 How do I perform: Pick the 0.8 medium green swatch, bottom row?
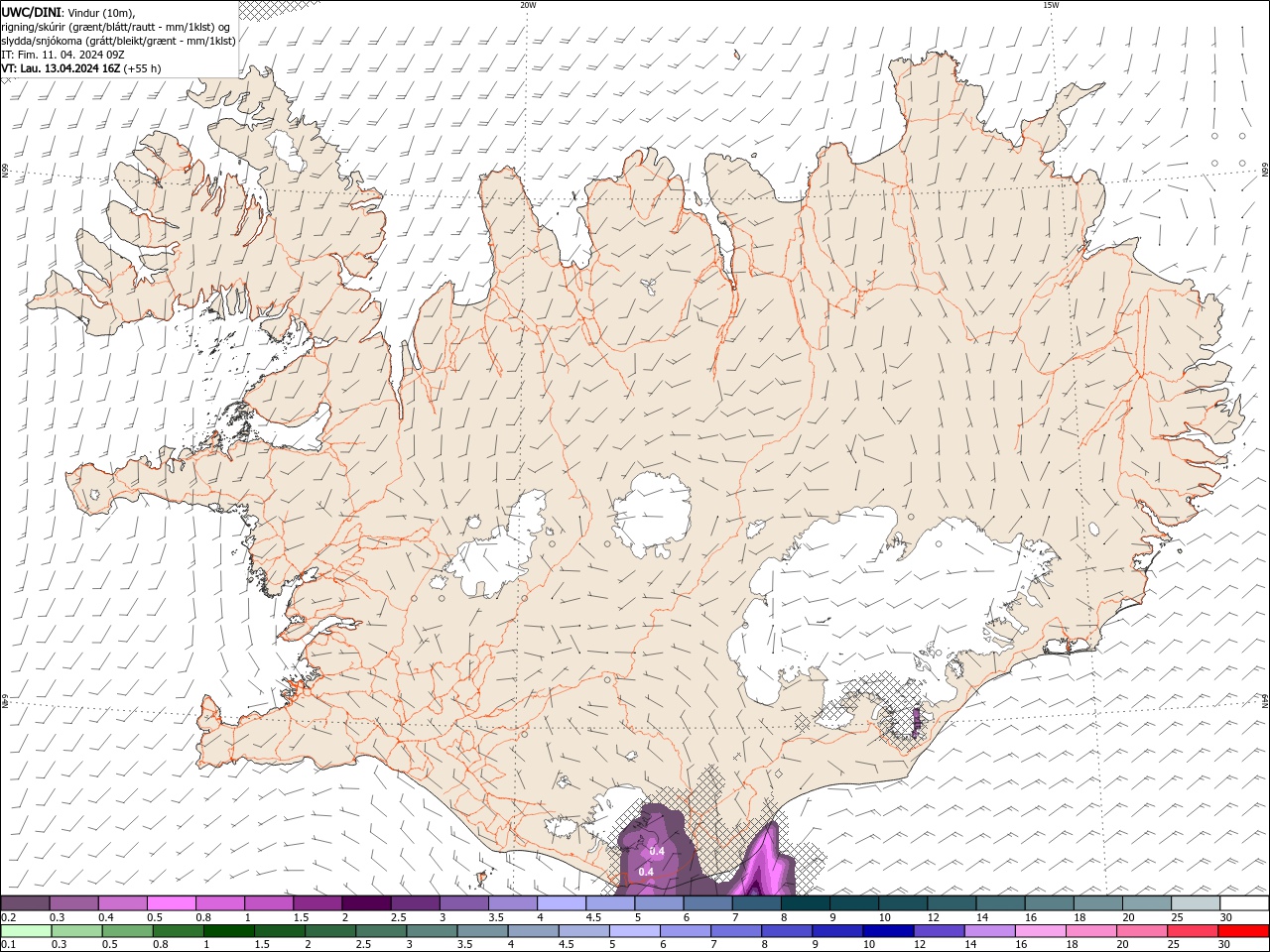click(178, 931)
